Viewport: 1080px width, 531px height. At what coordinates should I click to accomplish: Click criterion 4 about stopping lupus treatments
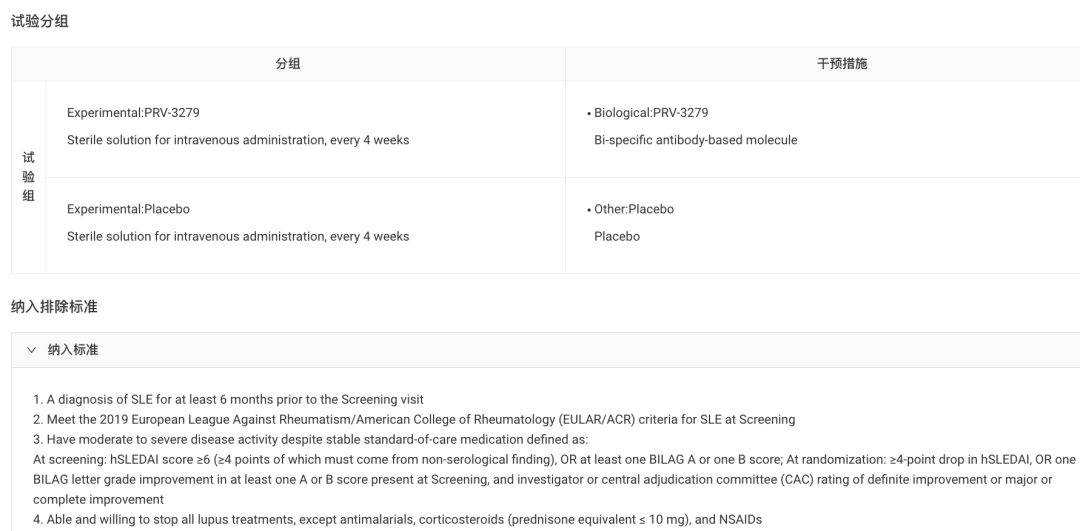pyautogui.click(x=397, y=519)
